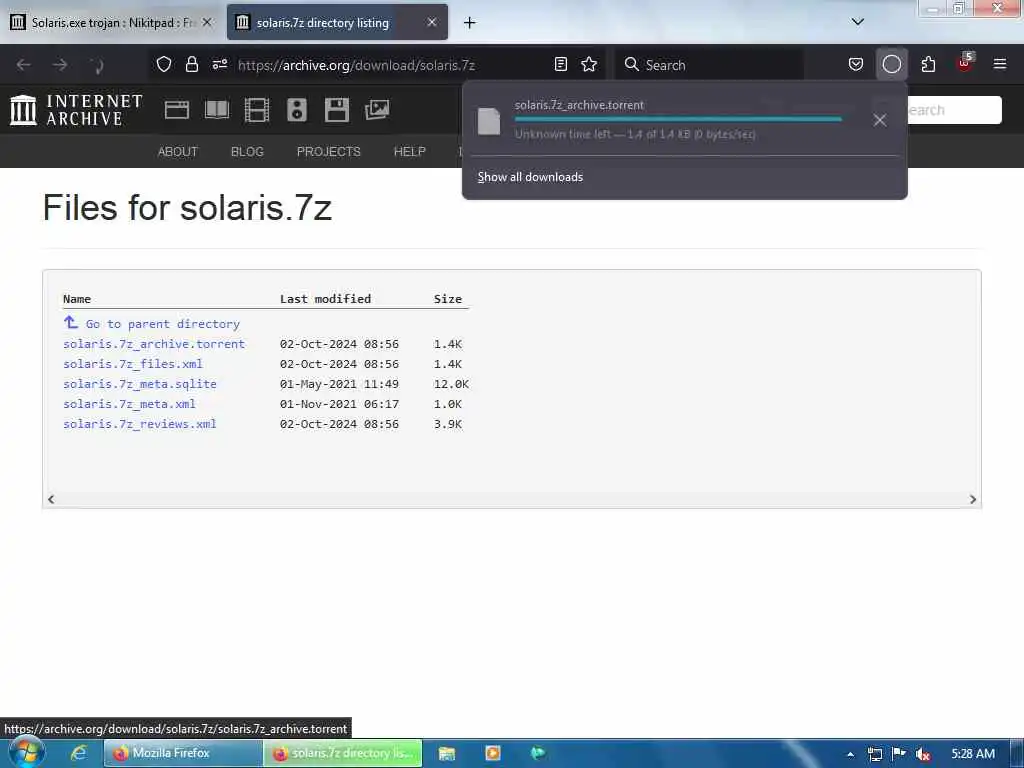1024x768 pixels.
Task: Open the ABOUT nav item
Action: [x=178, y=152]
